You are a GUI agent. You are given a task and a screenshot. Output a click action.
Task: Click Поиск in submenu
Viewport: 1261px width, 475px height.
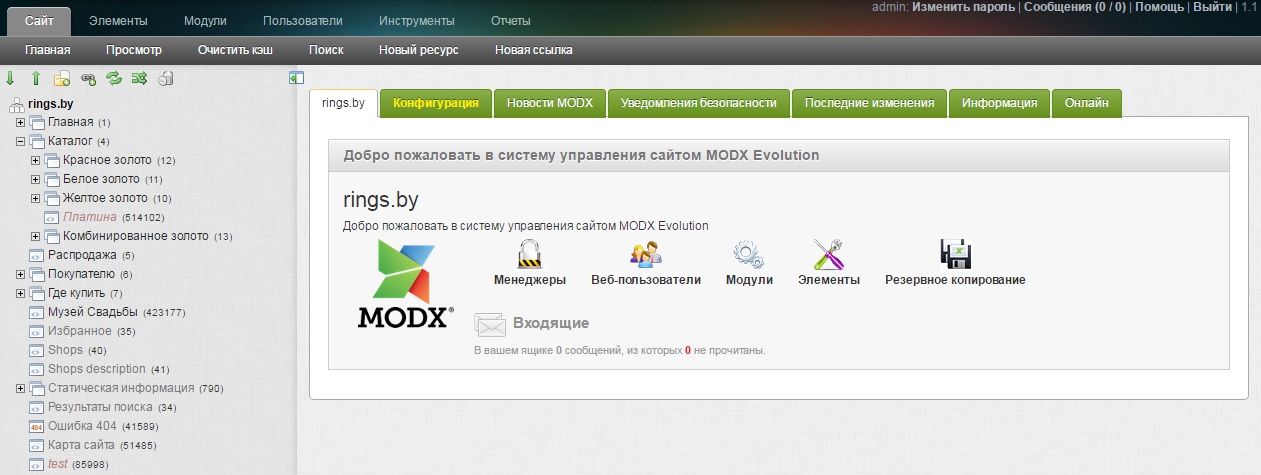(x=325, y=50)
